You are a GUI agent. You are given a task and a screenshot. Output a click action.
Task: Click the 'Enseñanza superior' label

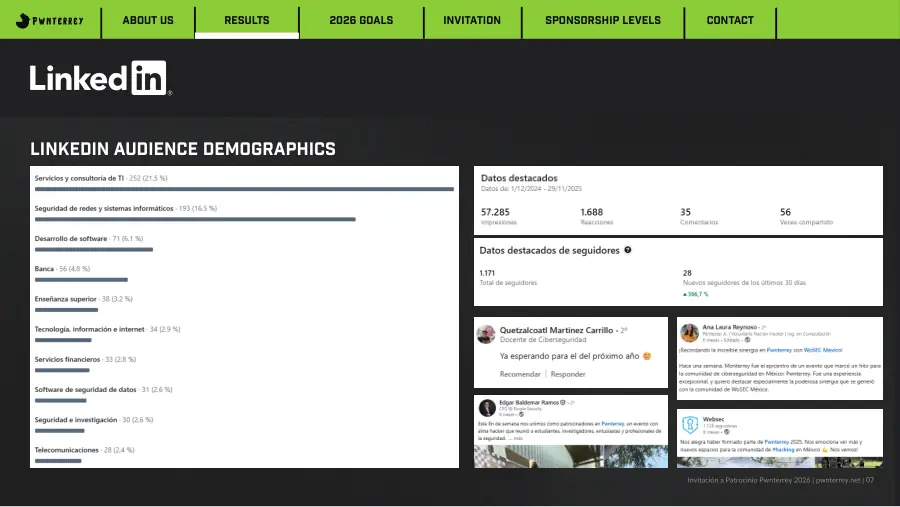65,299
